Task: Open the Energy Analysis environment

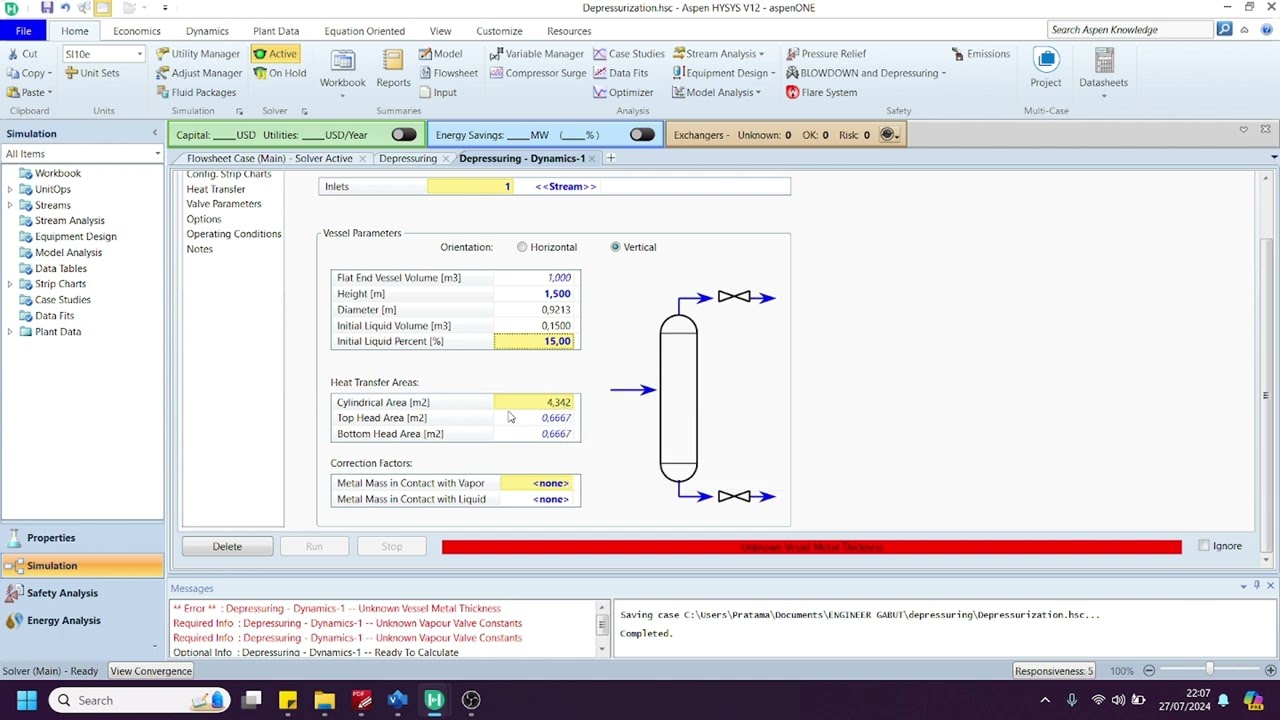Action: tap(82, 620)
